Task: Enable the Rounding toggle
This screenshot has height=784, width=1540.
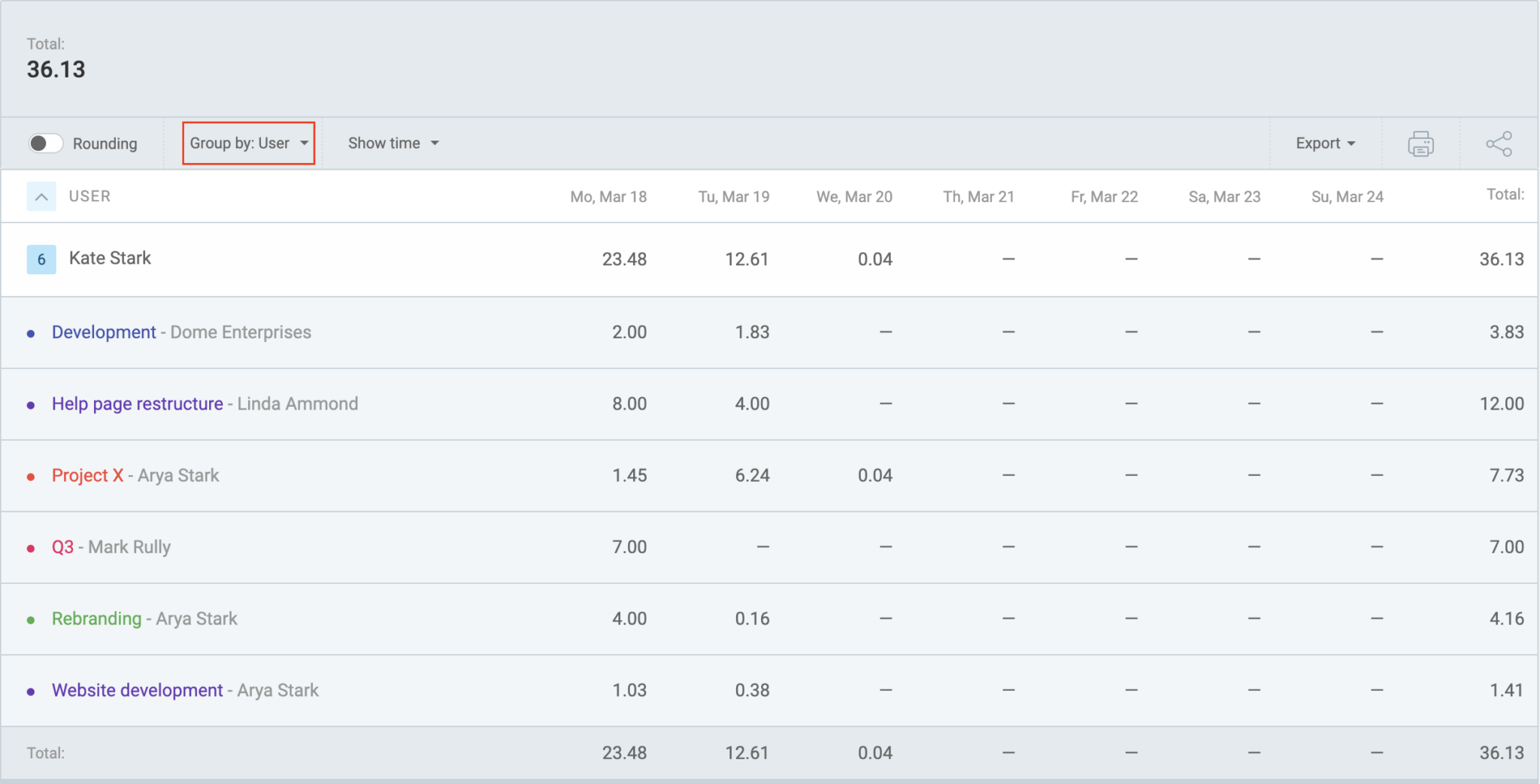Action: (45, 143)
